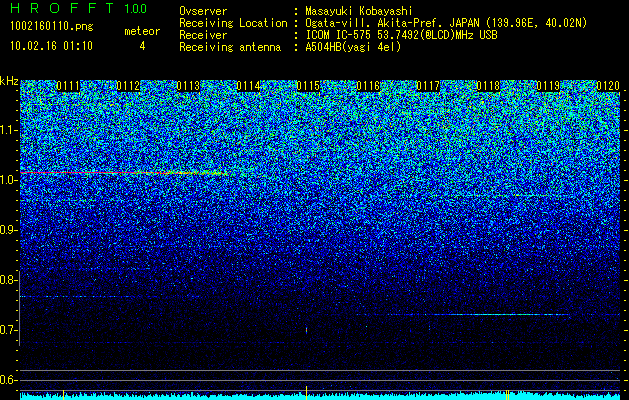The image size is (629, 400).
Task: Select the ICOM IC-575 receiver text
Action: click(x=402, y=35)
